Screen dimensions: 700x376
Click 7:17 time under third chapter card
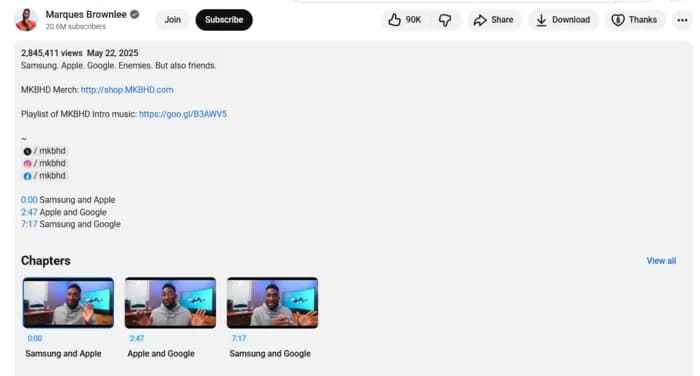click(239, 338)
